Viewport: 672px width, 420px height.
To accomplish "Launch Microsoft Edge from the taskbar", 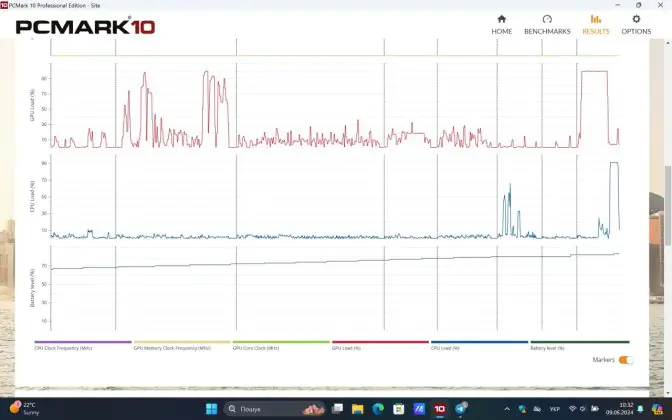I will click(x=378, y=409).
